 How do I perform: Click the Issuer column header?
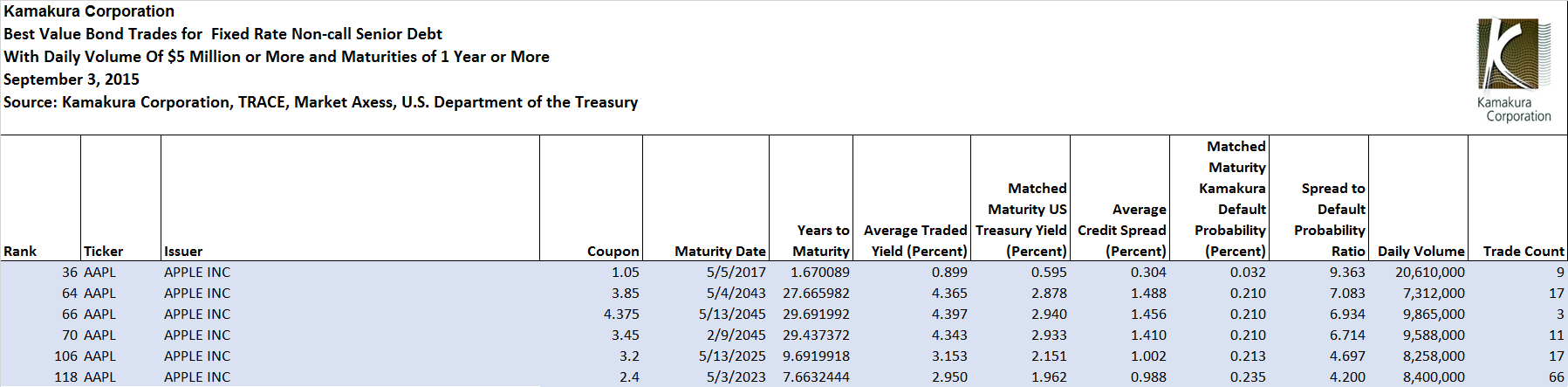[183, 252]
